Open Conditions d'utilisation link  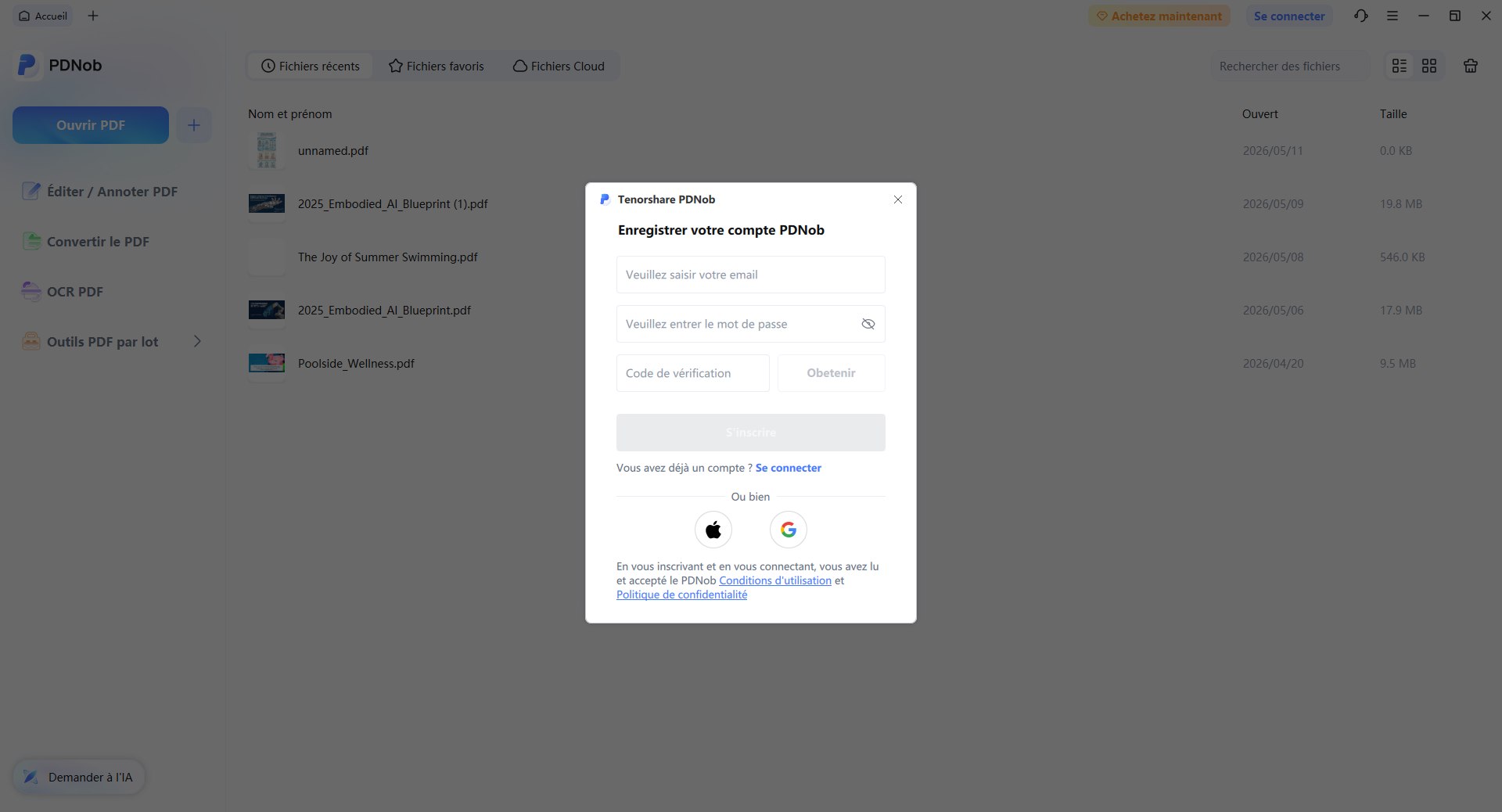click(775, 580)
